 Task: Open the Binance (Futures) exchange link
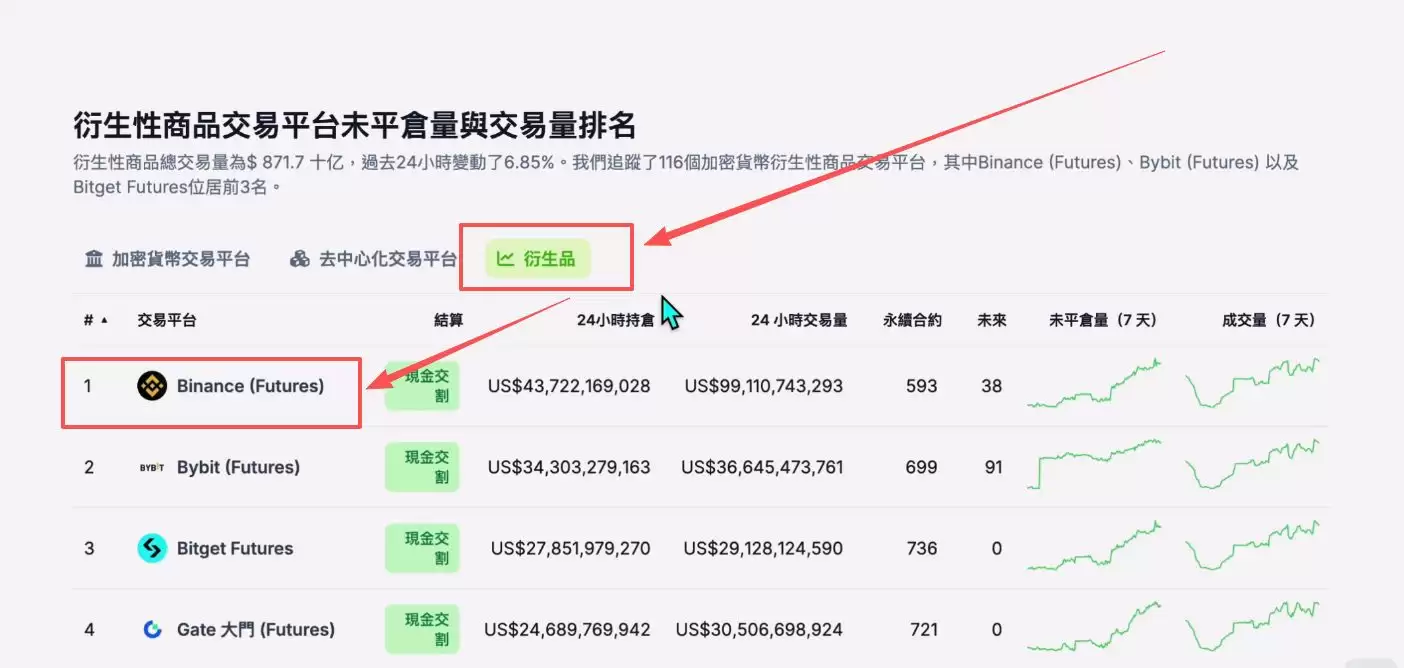coord(246,385)
